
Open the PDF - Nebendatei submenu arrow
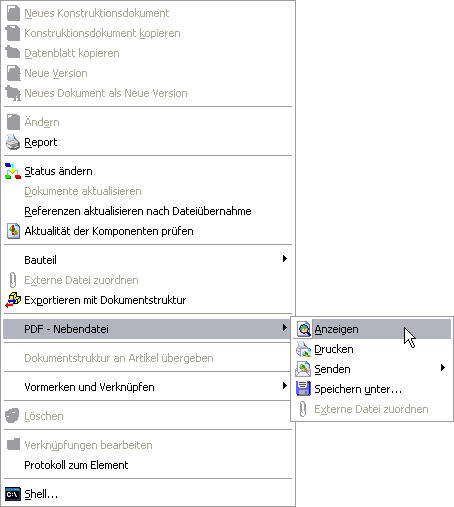pyautogui.click(x=284, y=328)
